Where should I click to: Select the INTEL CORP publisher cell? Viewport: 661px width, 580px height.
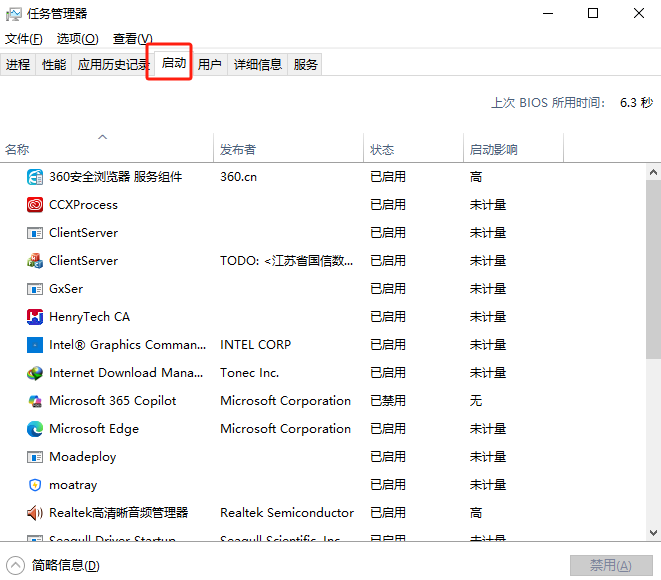[255, 345]
